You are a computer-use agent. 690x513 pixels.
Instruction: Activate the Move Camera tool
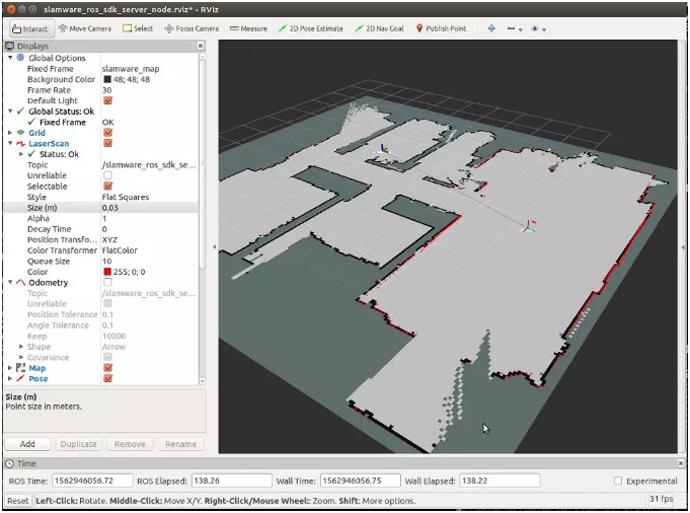tap(85, 28)
